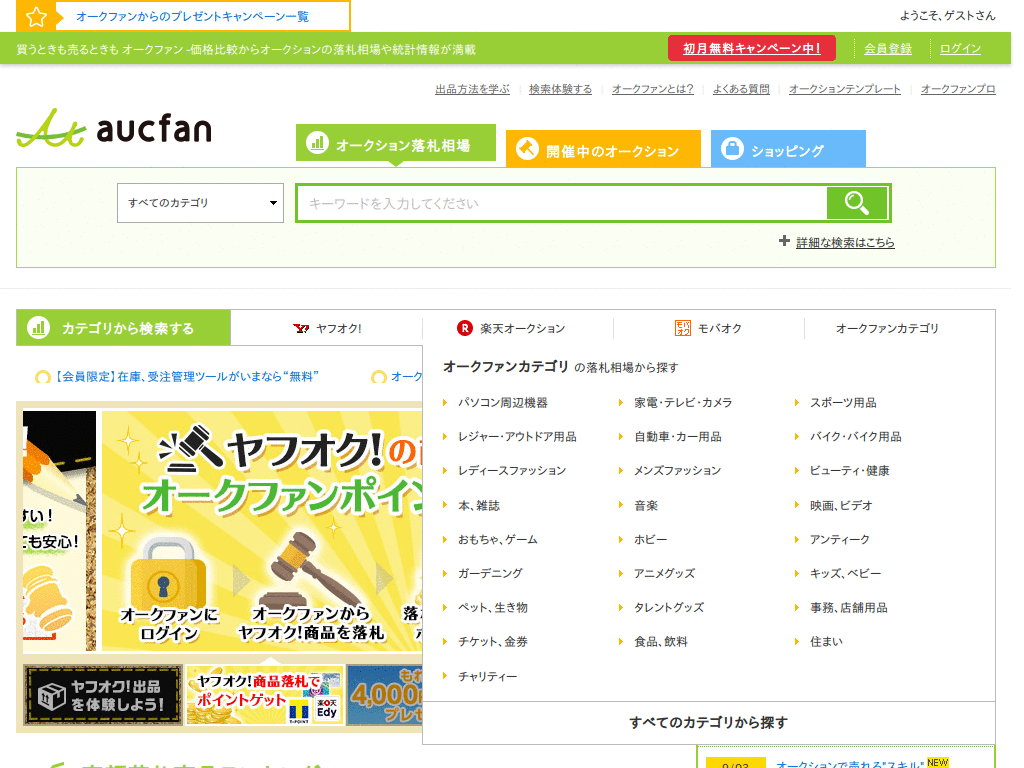The width and height of the screenshot is (1024, 768).
Task: Click the 詳細な検索はこちら link
Action: point(845,242)
